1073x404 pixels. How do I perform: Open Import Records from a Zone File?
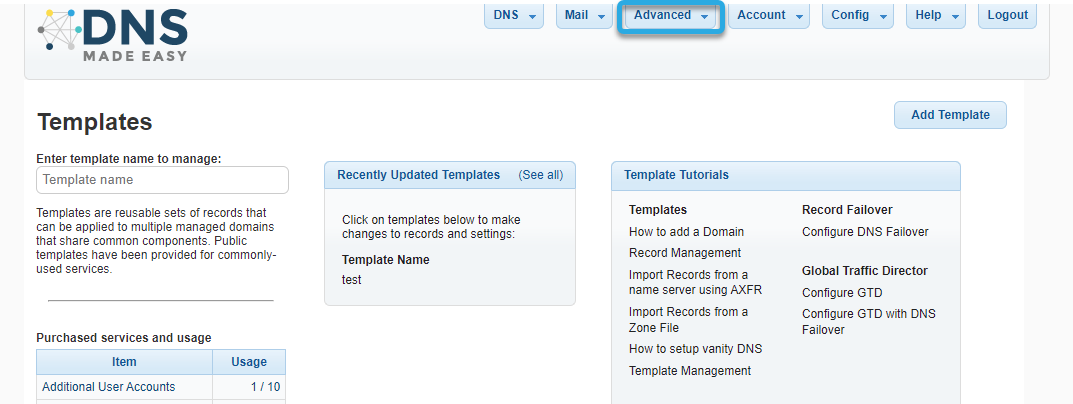688,320
